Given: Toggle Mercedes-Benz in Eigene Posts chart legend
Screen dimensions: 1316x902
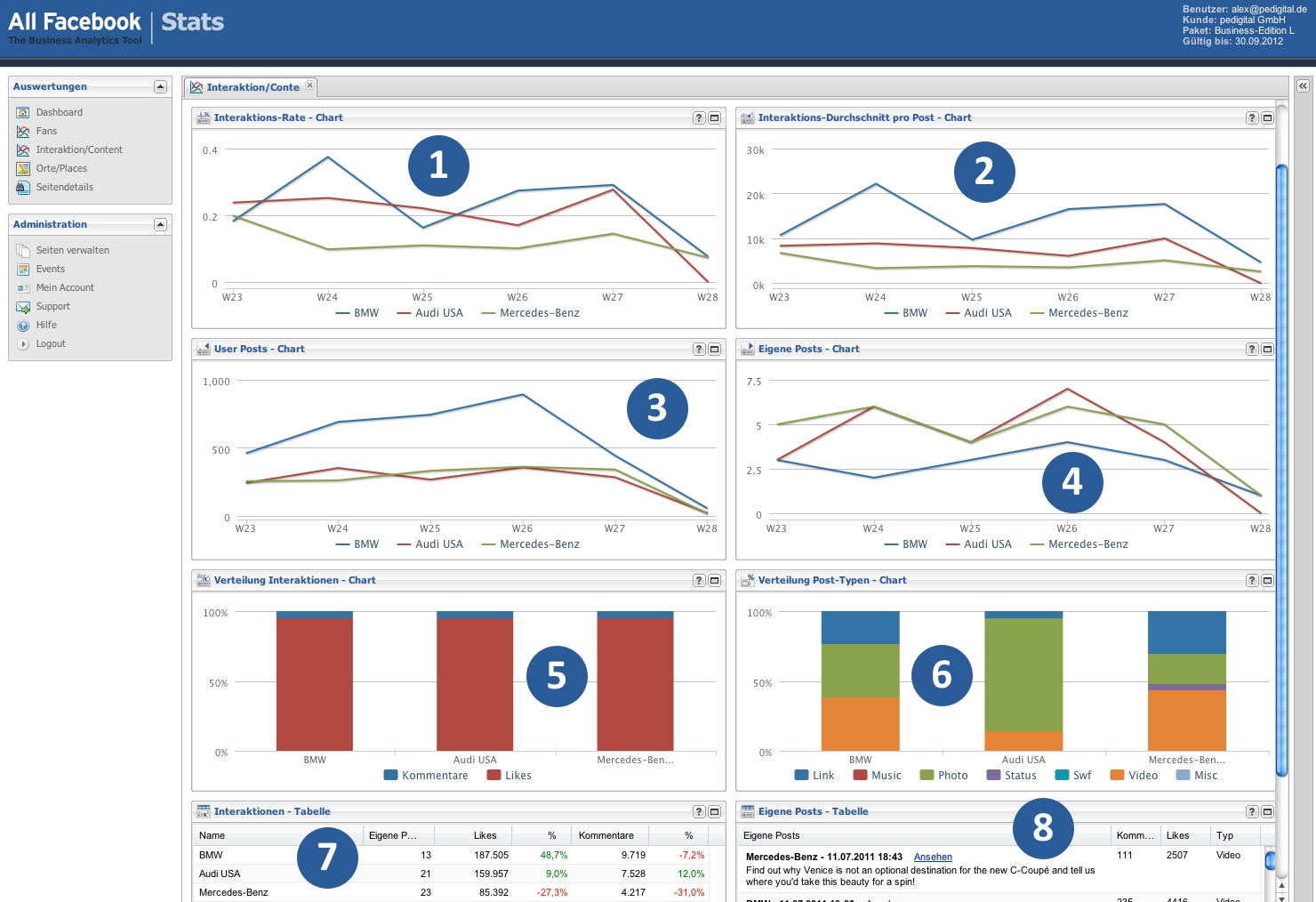Looking at the screenshot, I should pyautogui.click(x=1079, y=544).
